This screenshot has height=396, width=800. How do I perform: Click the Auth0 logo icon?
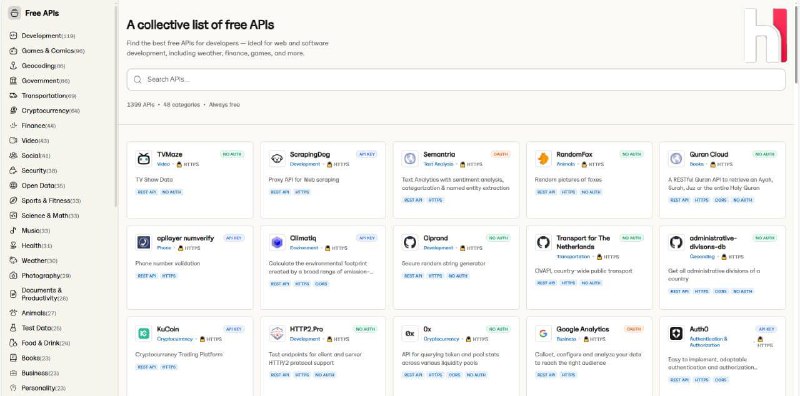point(677,334)
